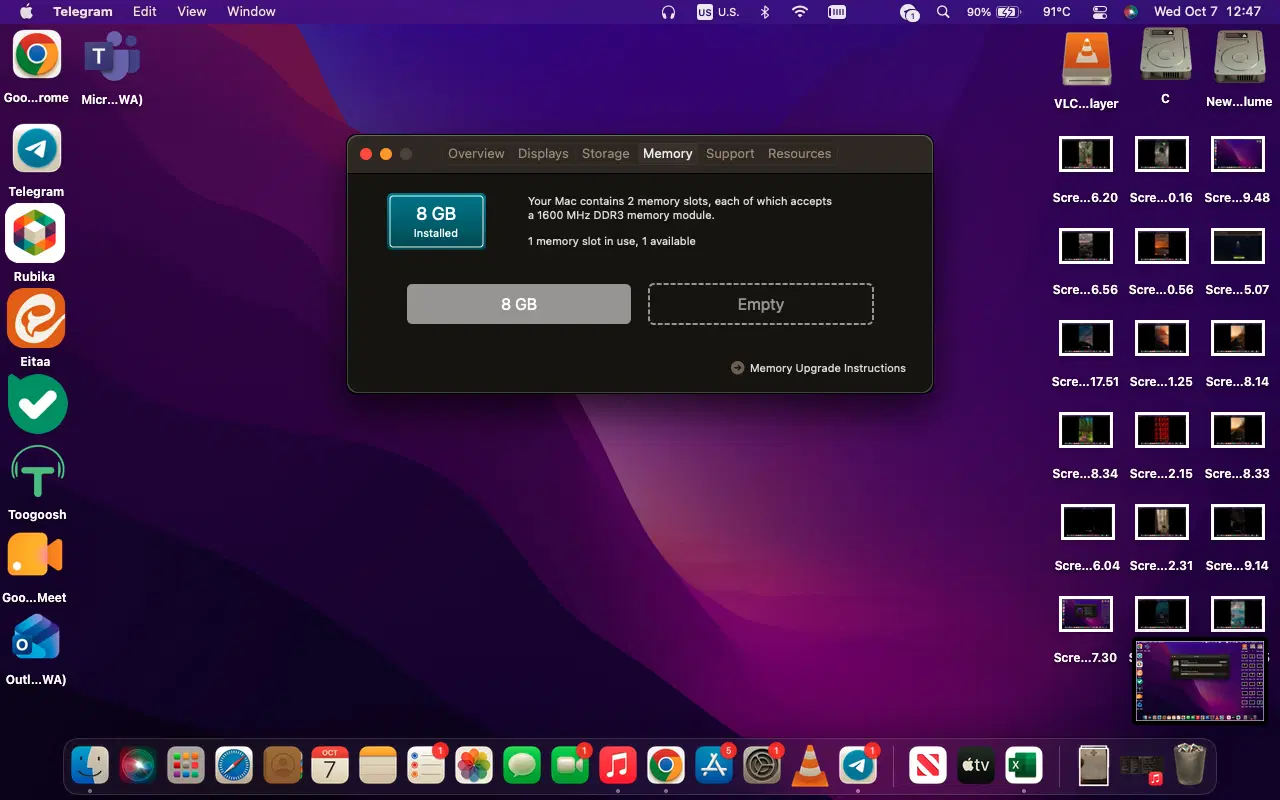Open the Wi-Fi menu bar icon
The height and width of the screenshot is (800, 1280).
(800, 12)
